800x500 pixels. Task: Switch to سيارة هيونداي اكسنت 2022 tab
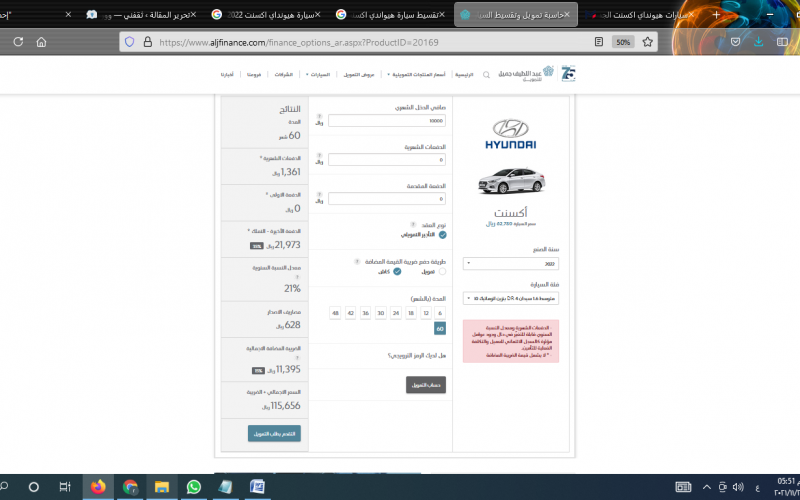(265, 15)
